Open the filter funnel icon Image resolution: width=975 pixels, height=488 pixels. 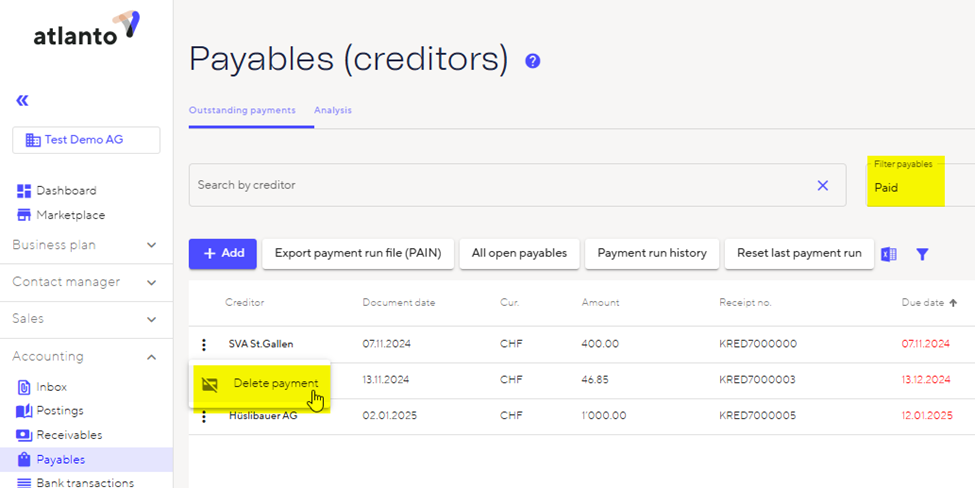tap(922, 254)
